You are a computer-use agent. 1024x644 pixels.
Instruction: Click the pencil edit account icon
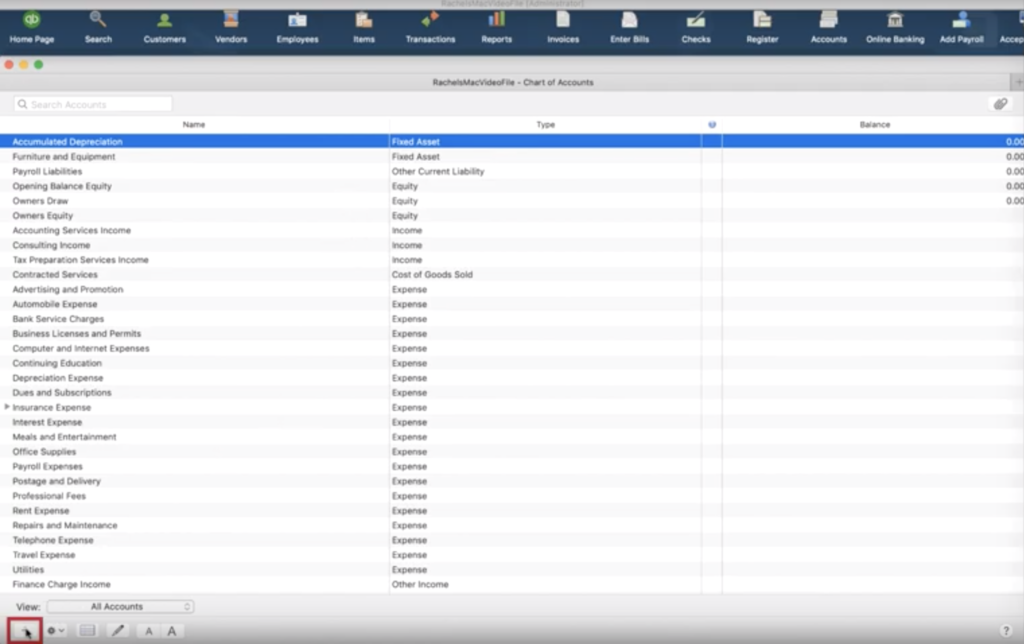118,630
